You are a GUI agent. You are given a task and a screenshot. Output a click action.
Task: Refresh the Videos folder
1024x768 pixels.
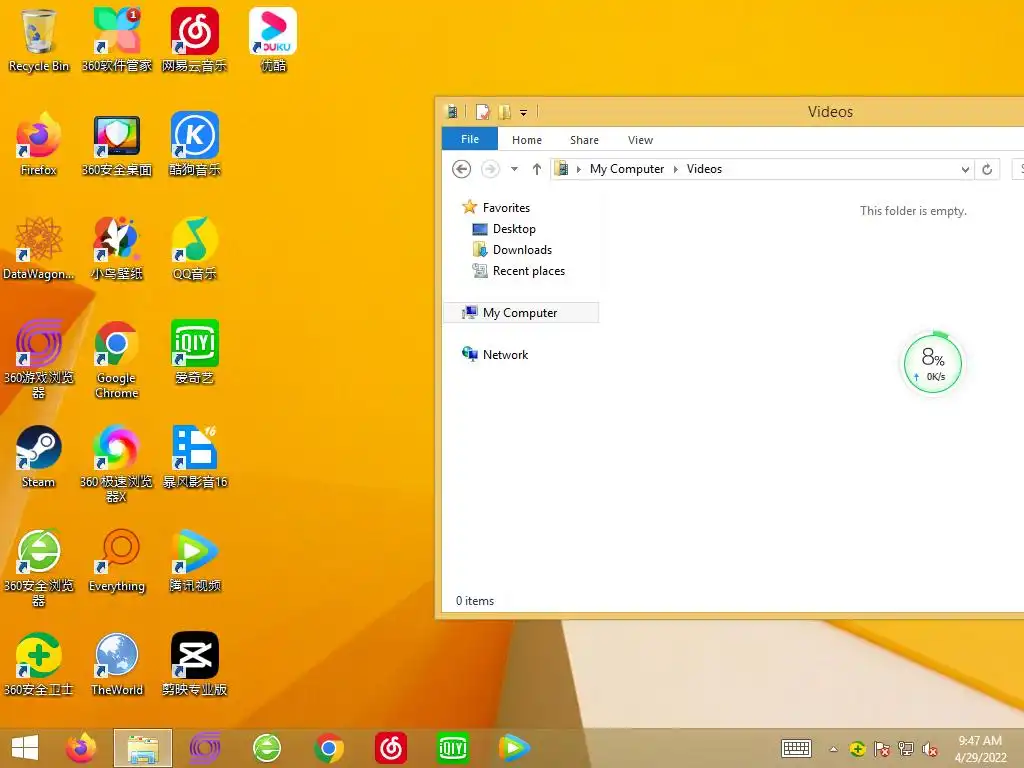point(987,170)
